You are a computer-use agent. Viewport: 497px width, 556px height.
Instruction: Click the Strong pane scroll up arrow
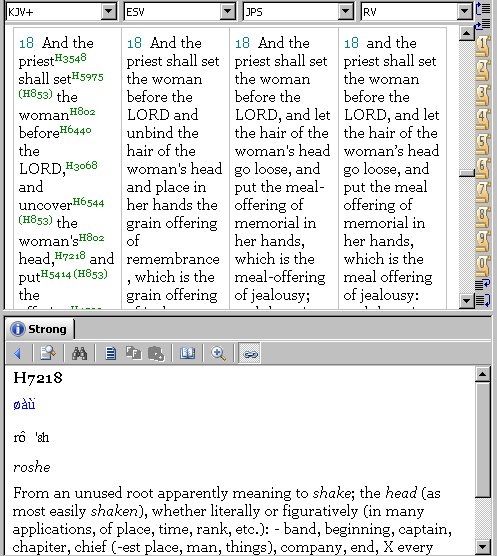(483, 374)
